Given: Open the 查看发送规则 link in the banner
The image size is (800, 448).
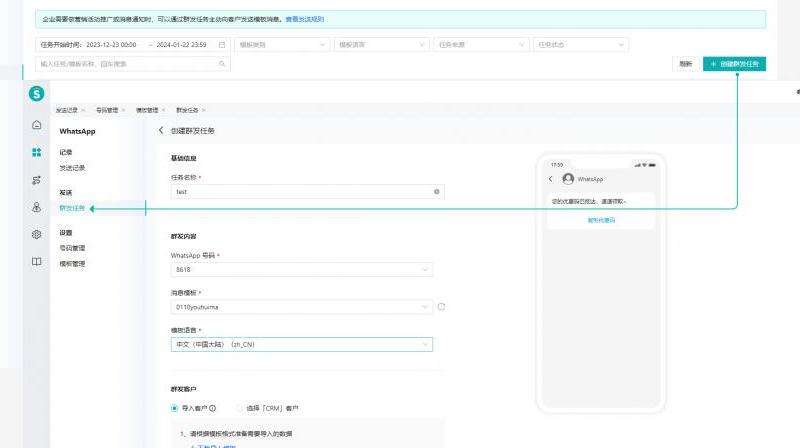Looking at the screenshot, I should click(x=304, y=19).
